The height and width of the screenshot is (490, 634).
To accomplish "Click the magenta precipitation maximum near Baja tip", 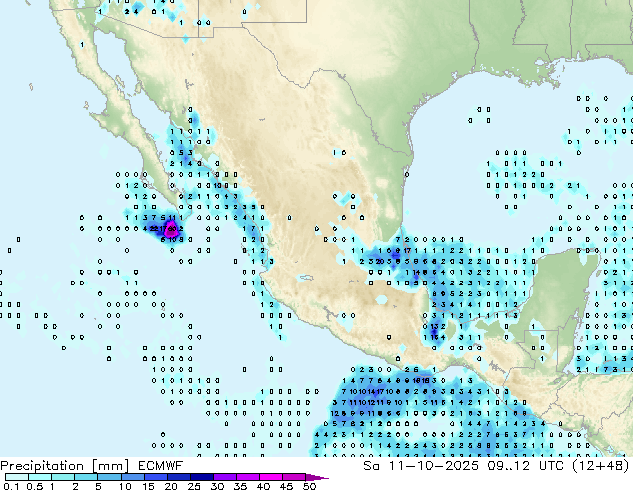I will (172, 229).
